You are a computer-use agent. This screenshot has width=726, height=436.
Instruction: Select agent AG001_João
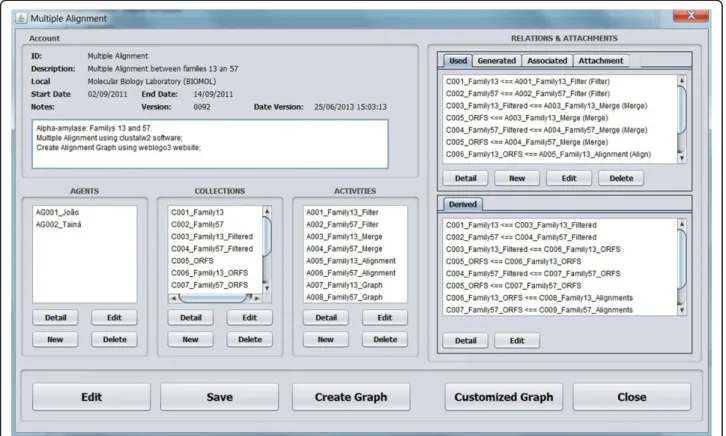[57, 212]
